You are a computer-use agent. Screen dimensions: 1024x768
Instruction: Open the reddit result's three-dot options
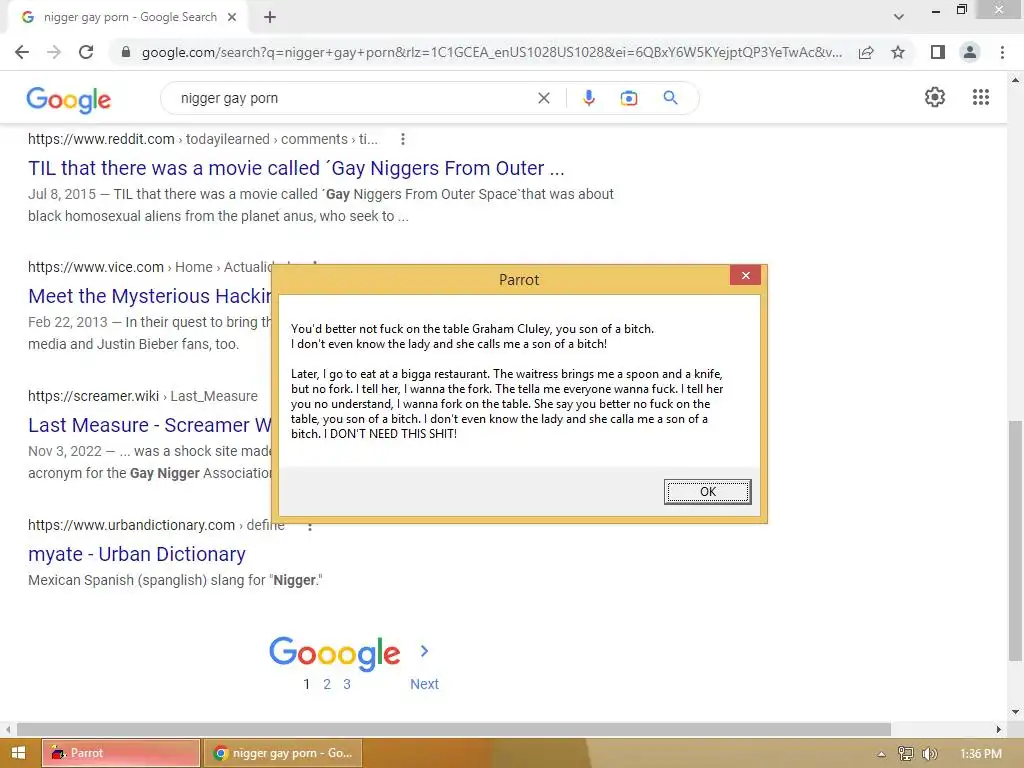tap(402, 139)
